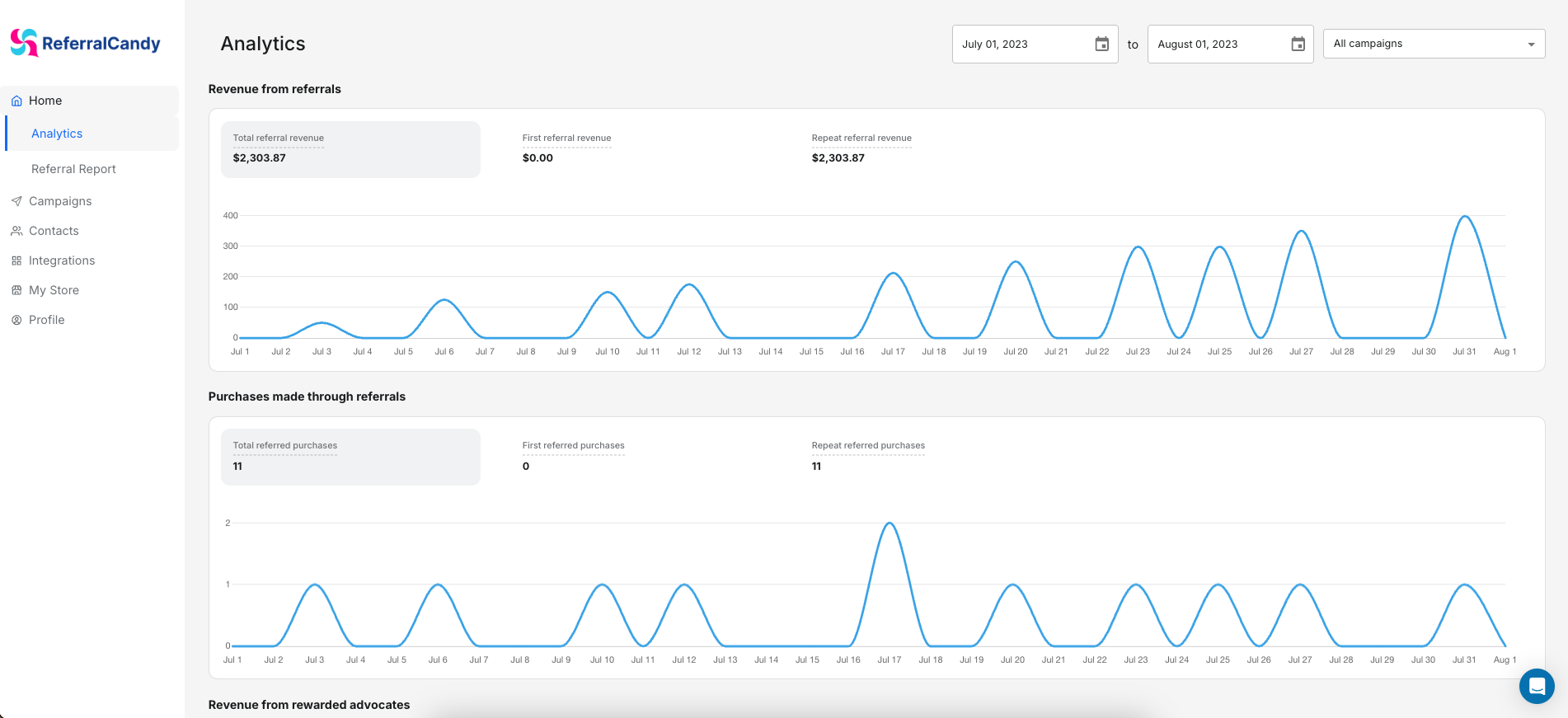Viewport: 1568px width, 718px height.
Task: Click the My Store shop icon
Action: point(16,290)
